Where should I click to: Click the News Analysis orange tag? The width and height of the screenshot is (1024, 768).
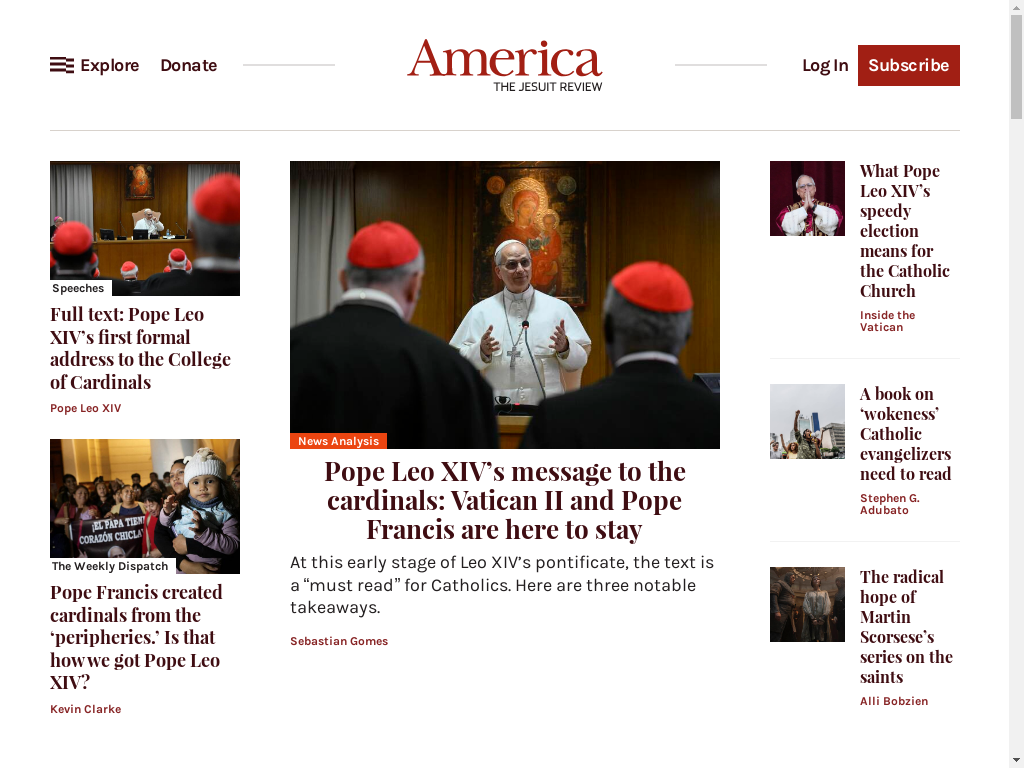pyautogui.click(x=338, y=441)
